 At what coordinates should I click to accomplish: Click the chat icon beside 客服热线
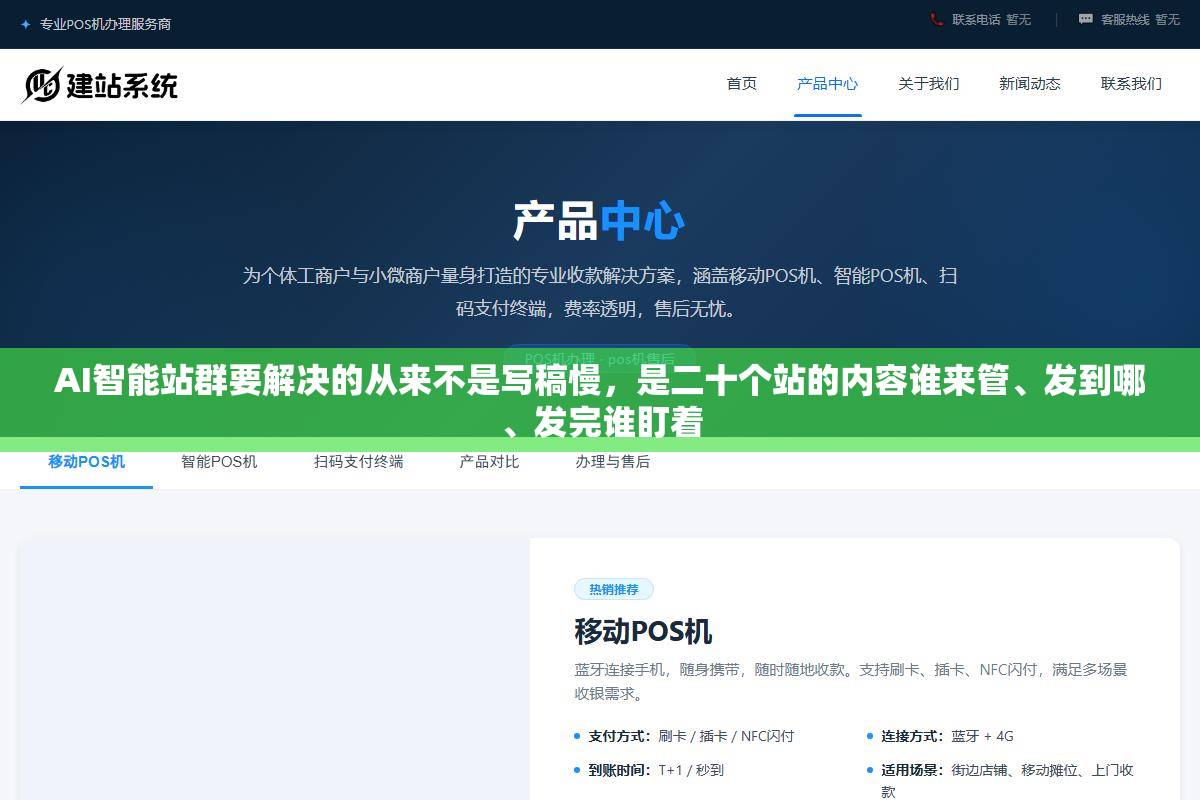coord(1085,19)
